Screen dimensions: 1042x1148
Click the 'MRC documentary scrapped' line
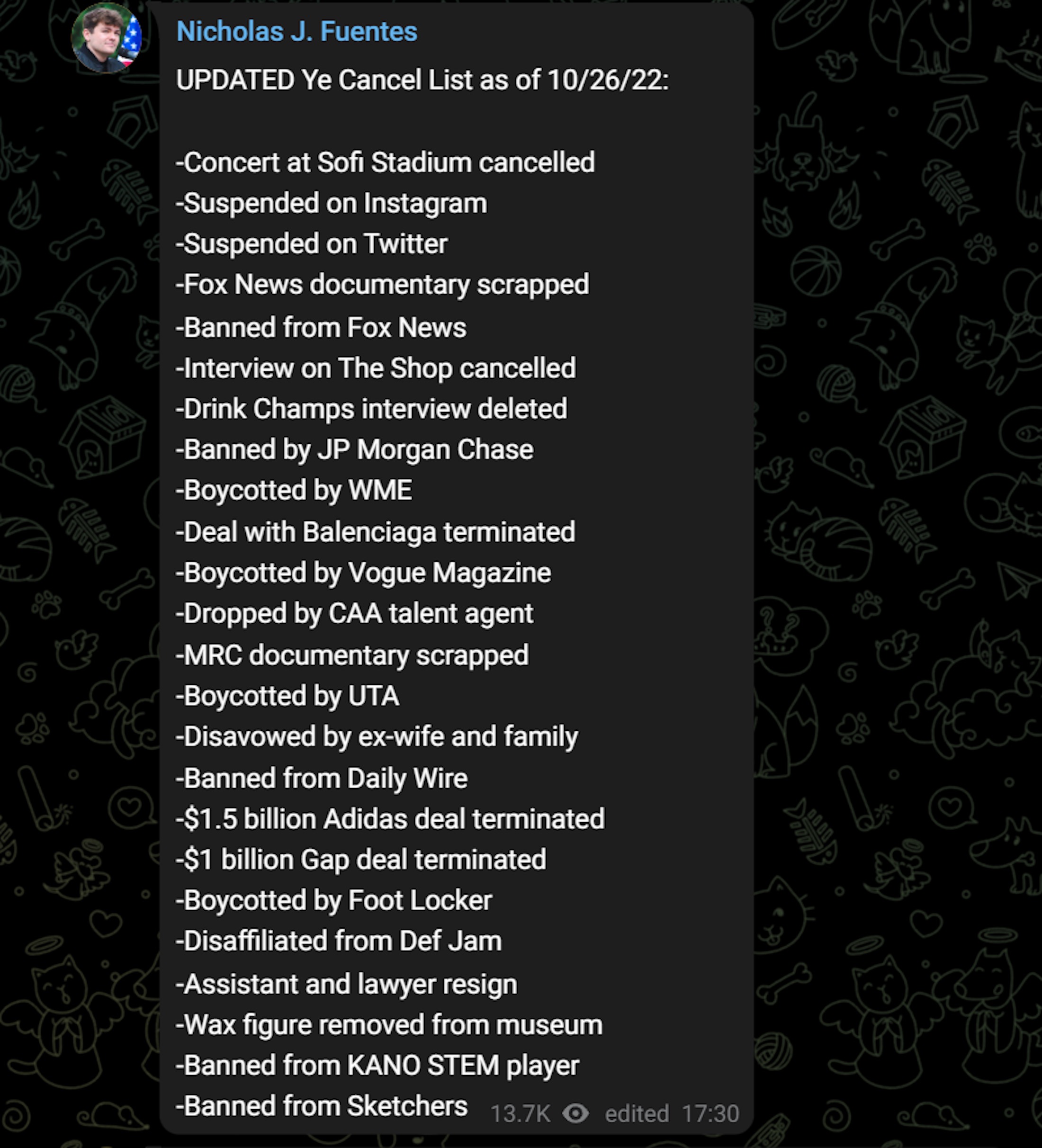tap(352, 655)
